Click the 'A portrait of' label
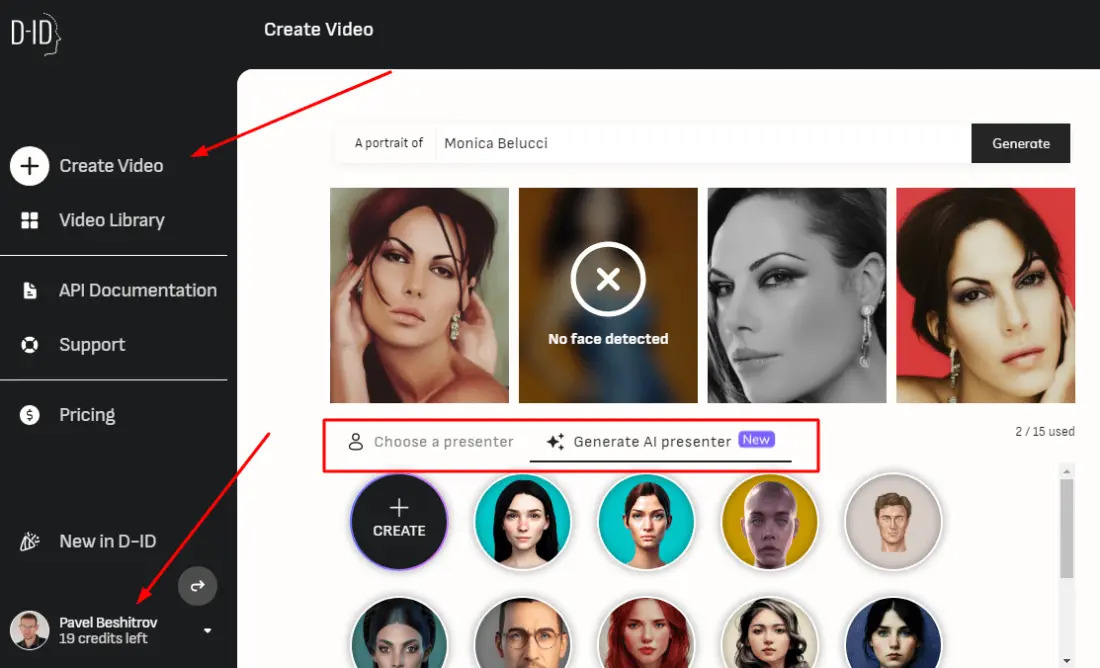This screenshot has height=668, width=1100. tap(389, 143)
